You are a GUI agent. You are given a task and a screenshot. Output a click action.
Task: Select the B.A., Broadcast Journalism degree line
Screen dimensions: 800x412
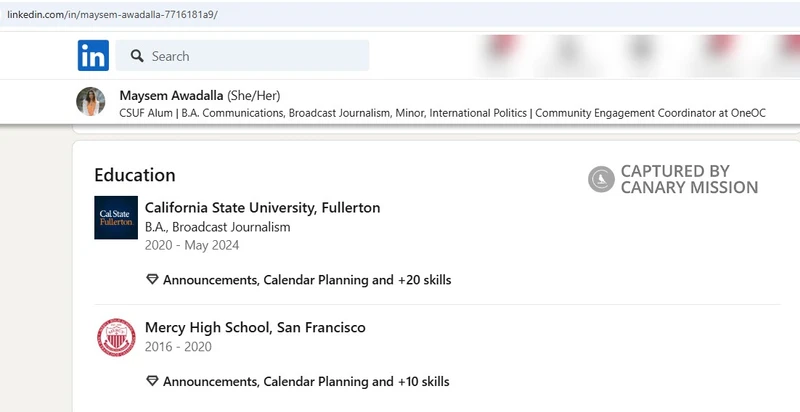[217, 227]
